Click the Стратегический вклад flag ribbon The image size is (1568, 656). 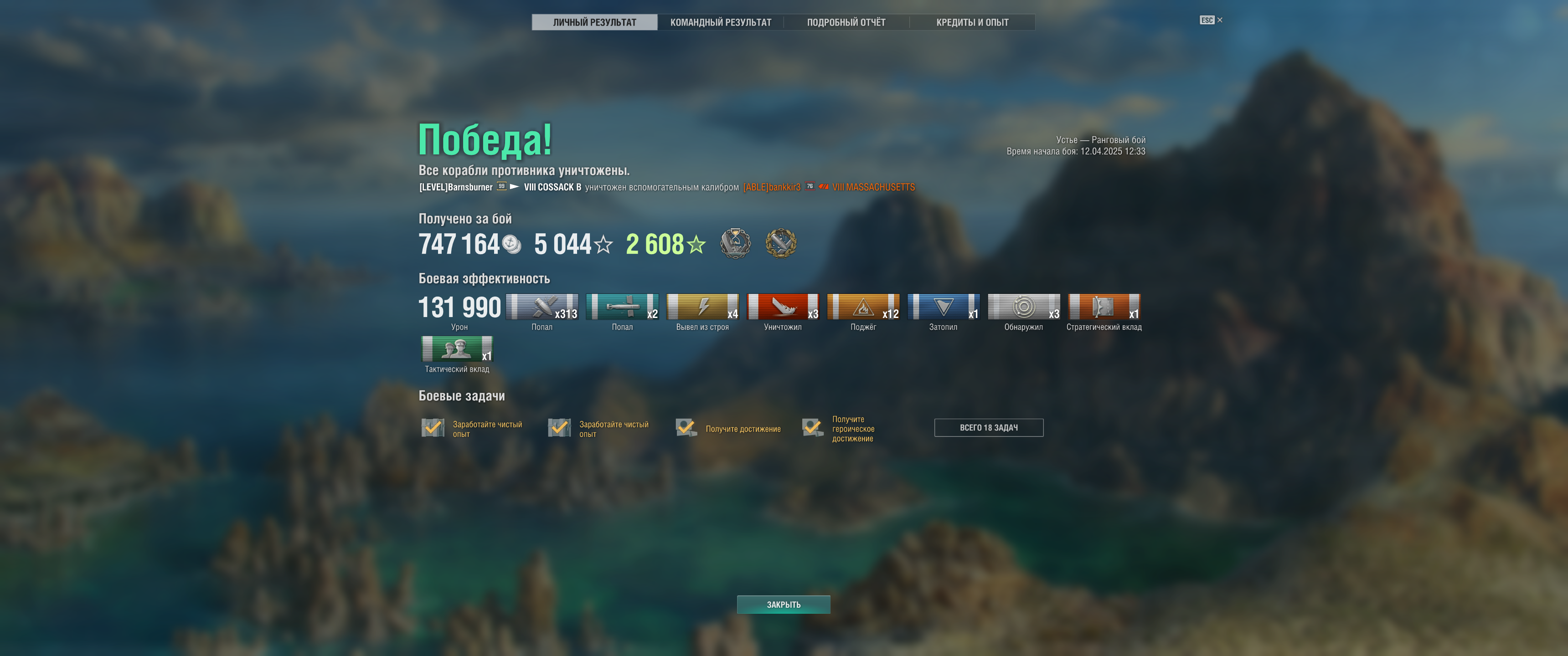click(x=1104, y=307)
